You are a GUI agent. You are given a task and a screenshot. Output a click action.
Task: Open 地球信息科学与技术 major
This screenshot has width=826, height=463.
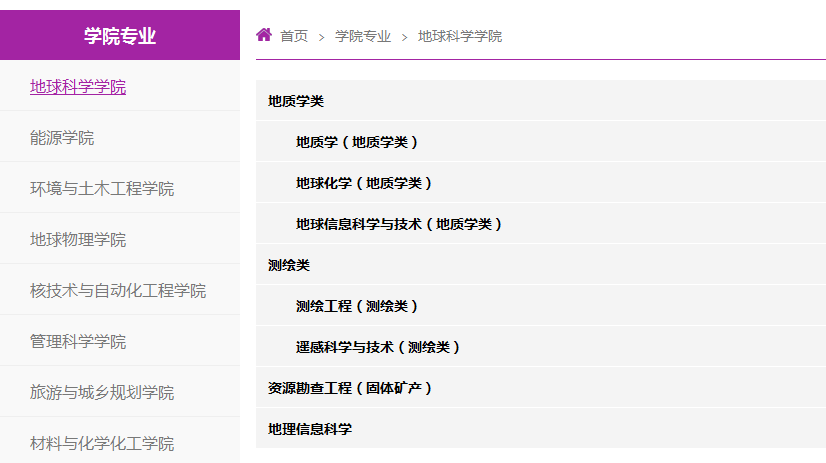tap(398, 224)
